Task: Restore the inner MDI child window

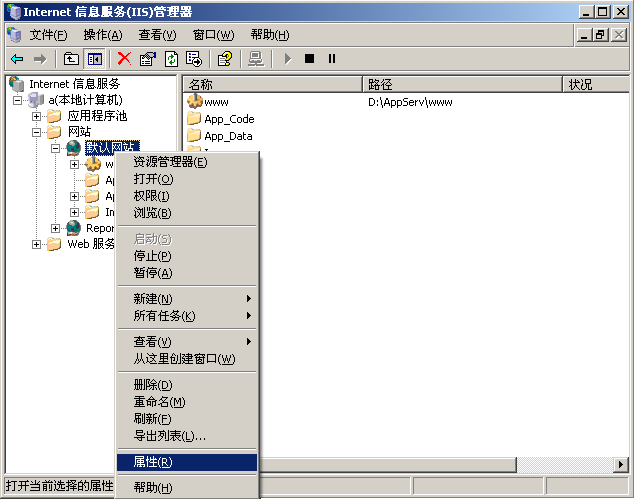Action: (600, 35)
